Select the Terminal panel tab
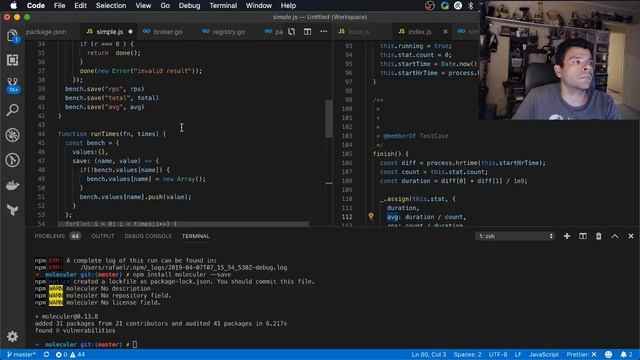This screenshot has width=640, height=360. click(196, 236)
